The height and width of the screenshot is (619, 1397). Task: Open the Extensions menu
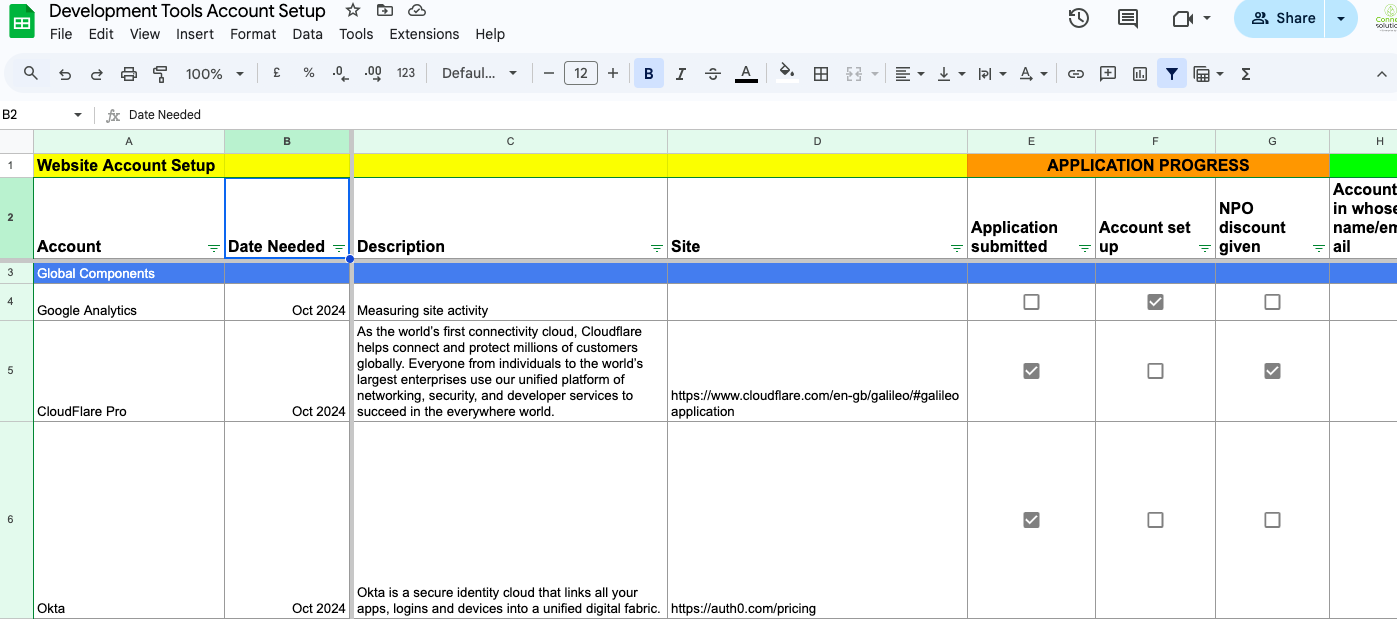pos(424,34)
